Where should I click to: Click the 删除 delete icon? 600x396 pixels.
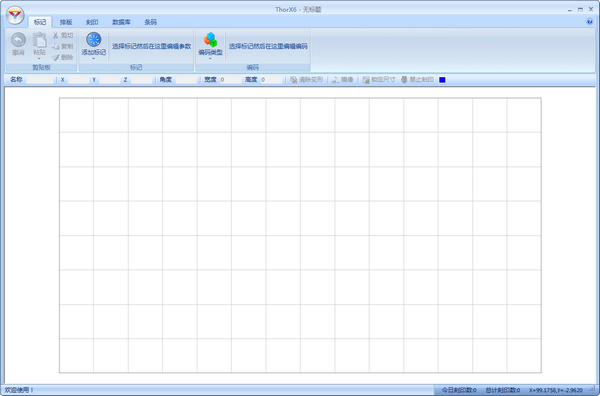(55, 57)
